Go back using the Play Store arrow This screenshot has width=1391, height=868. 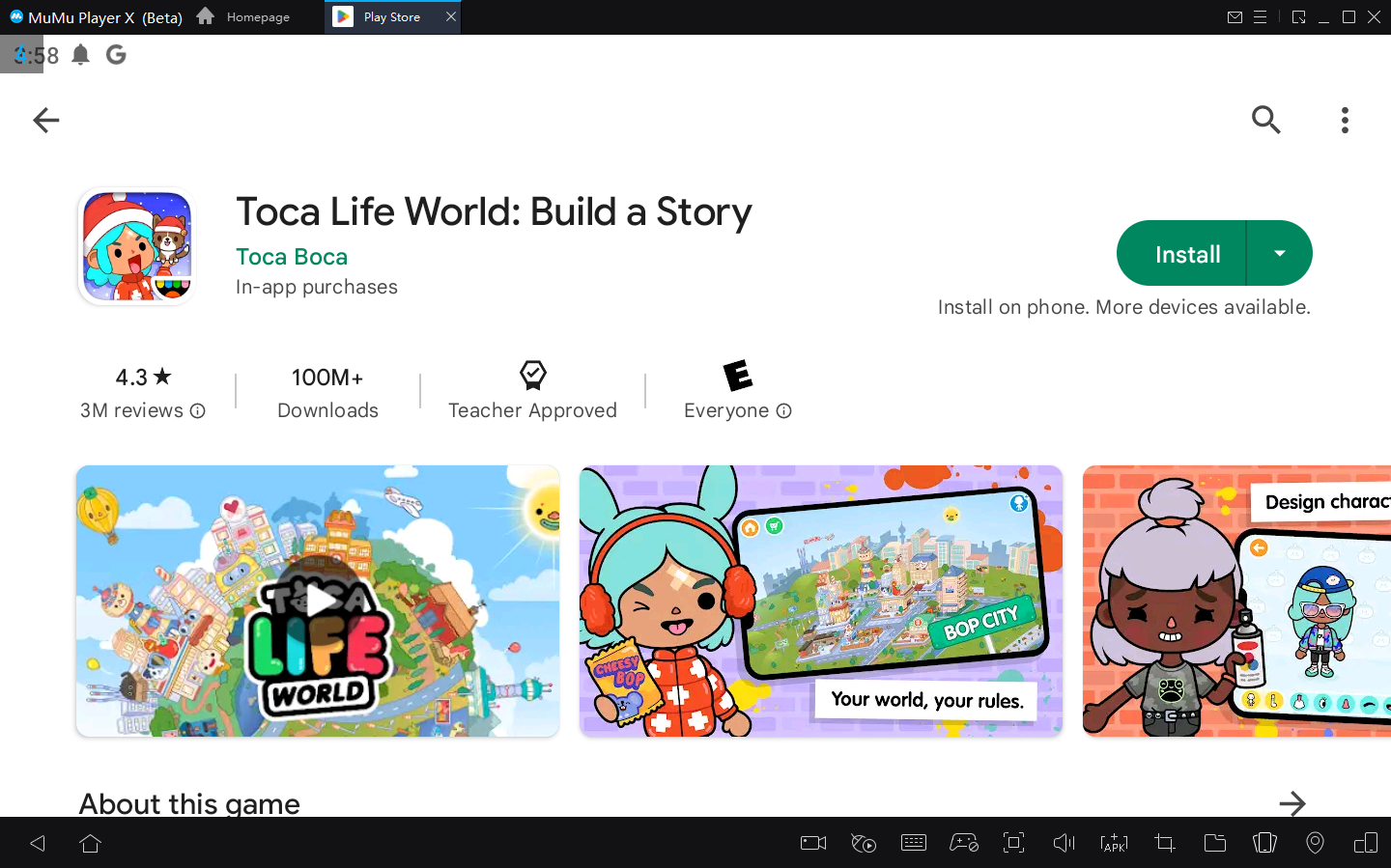click(x=45, y=120)
